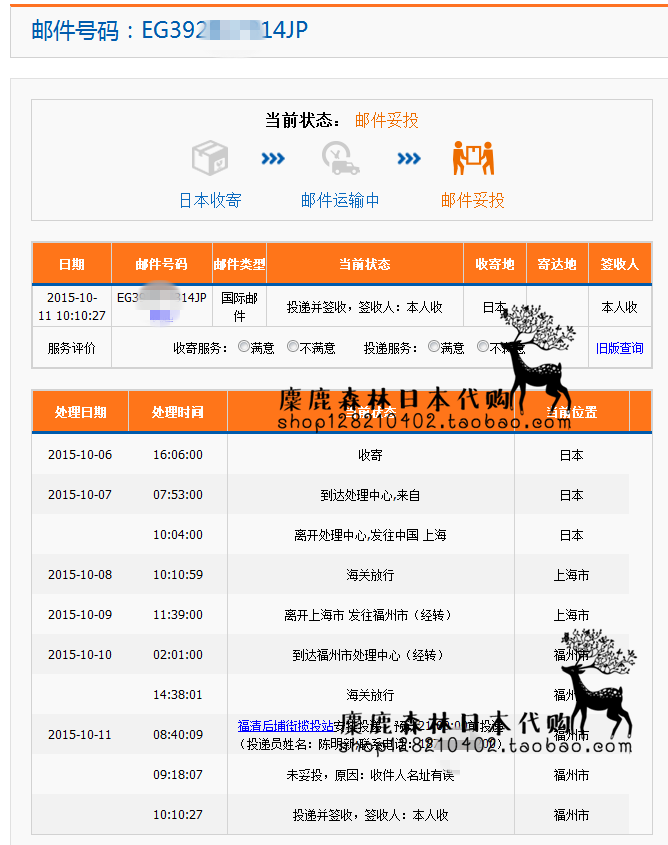668x845 pixels.
Task: Open the 福清后埔街揽投站 link
Action: coord(287,726)
